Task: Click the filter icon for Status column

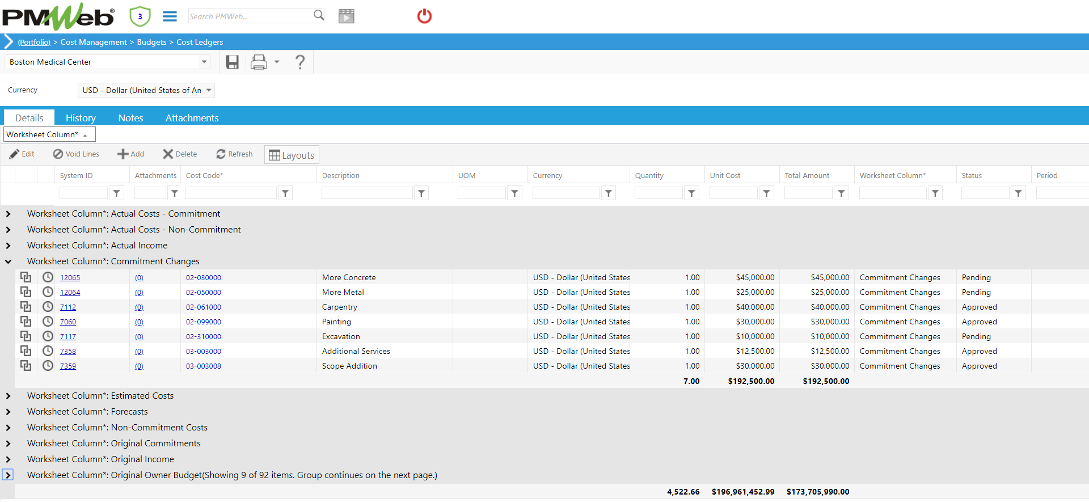Action: click(1018, 193)
